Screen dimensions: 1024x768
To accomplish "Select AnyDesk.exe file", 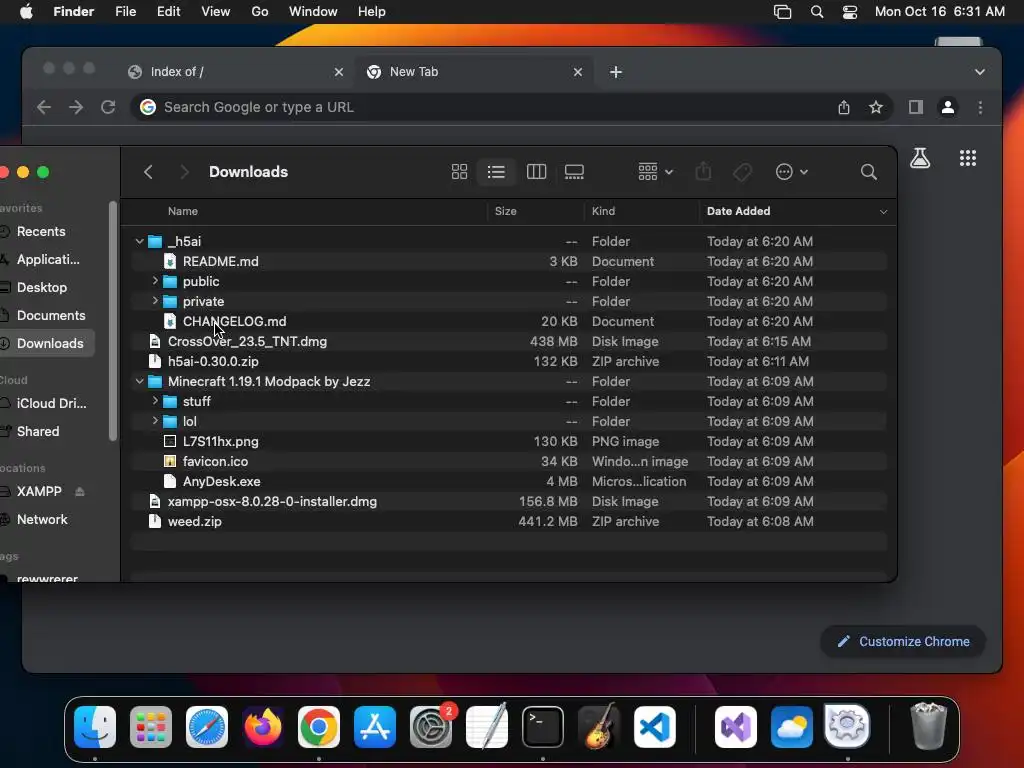I will 508,481.
